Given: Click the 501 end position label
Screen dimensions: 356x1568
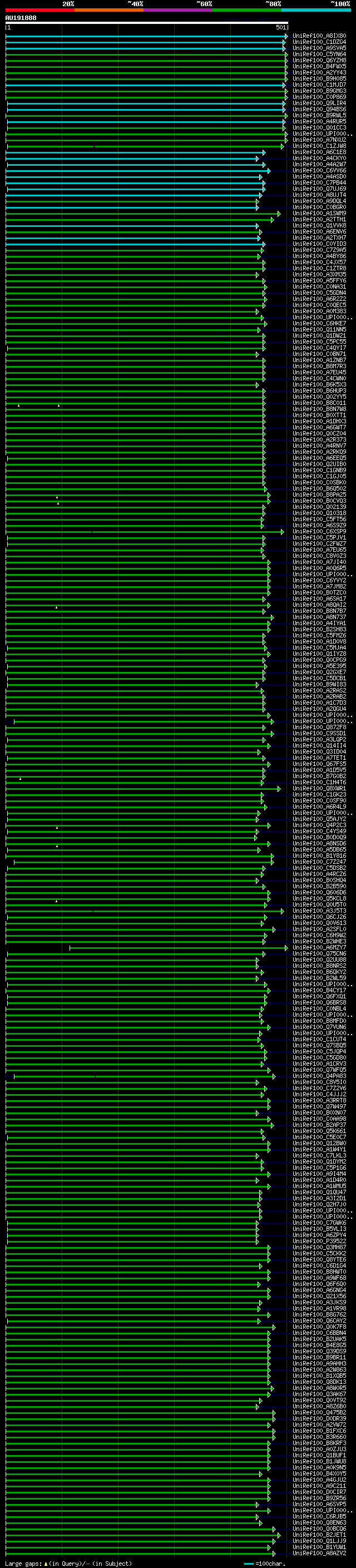Looking at the screenshot, I should [x=280, y=27].
